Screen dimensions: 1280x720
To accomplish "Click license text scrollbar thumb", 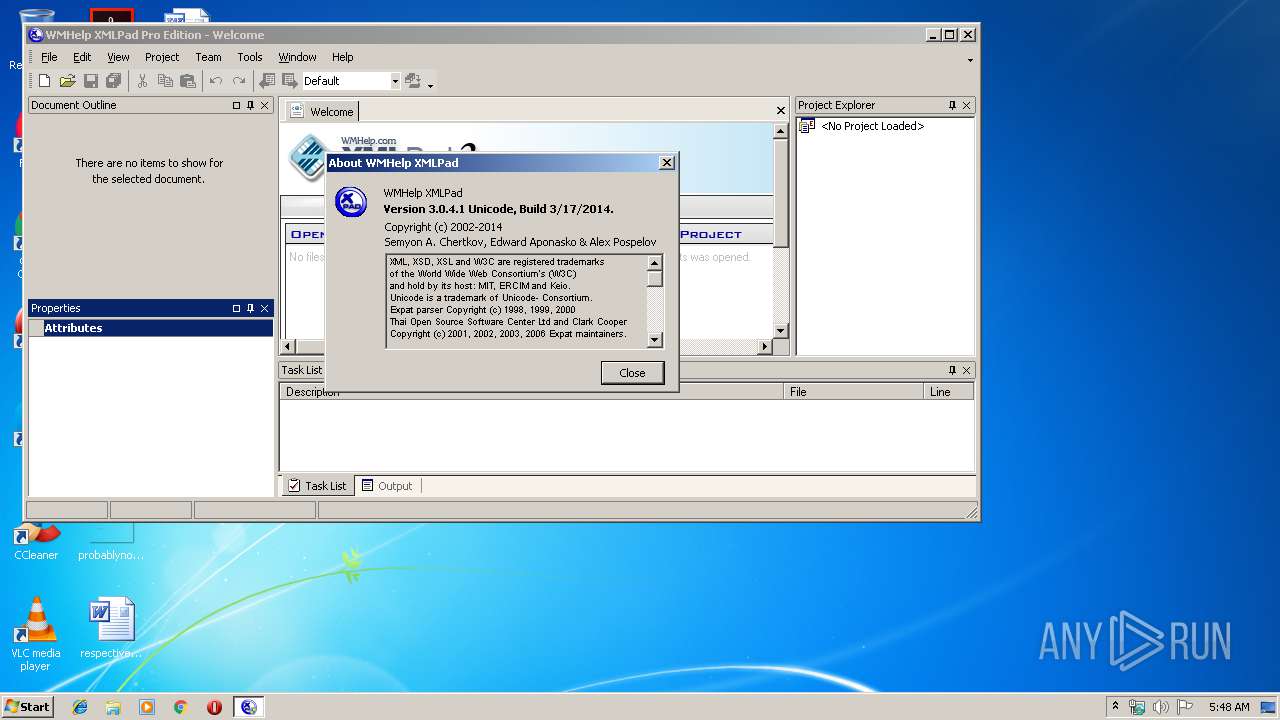I will [655, 279].
